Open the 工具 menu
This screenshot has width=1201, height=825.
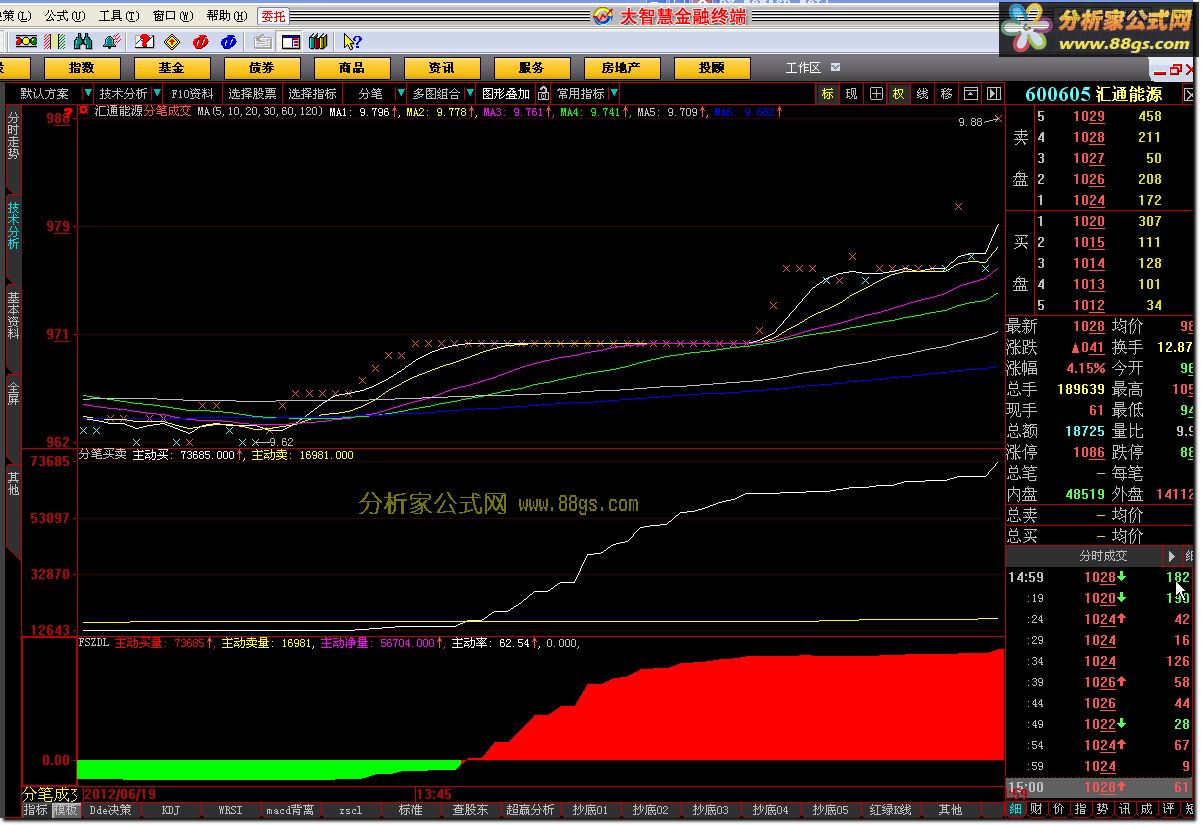click(117, 16)
